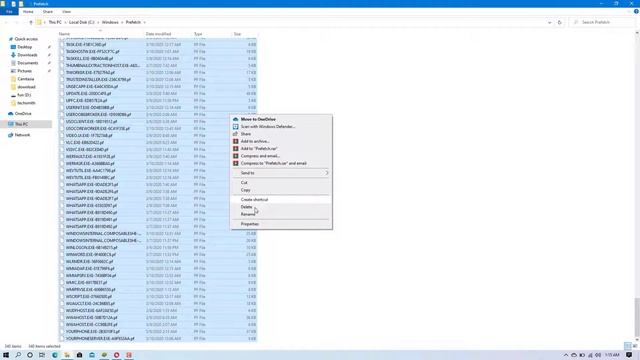Click the Windows Defender shield icon

click(236, 127)
